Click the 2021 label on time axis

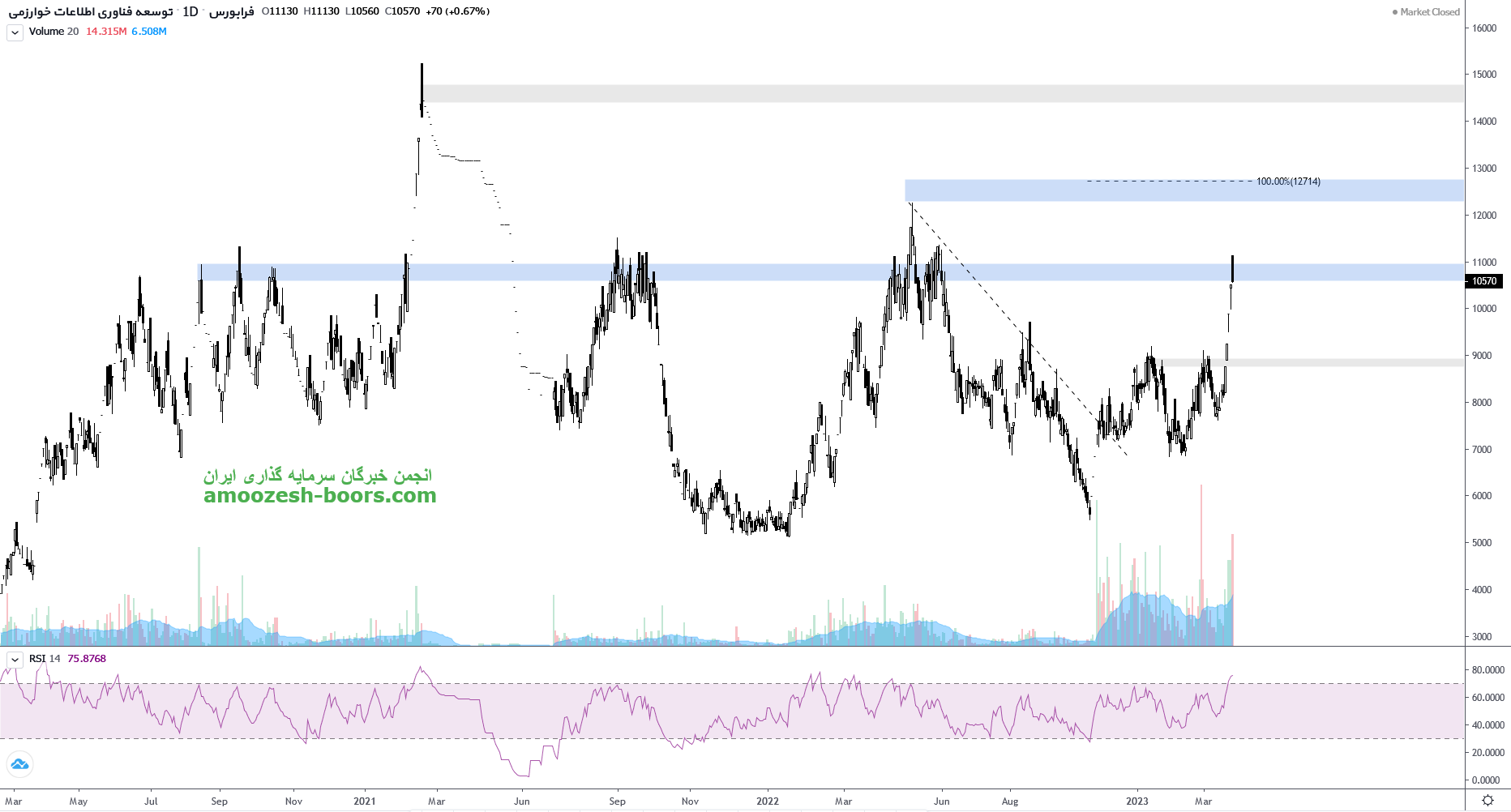click(364, 801)
